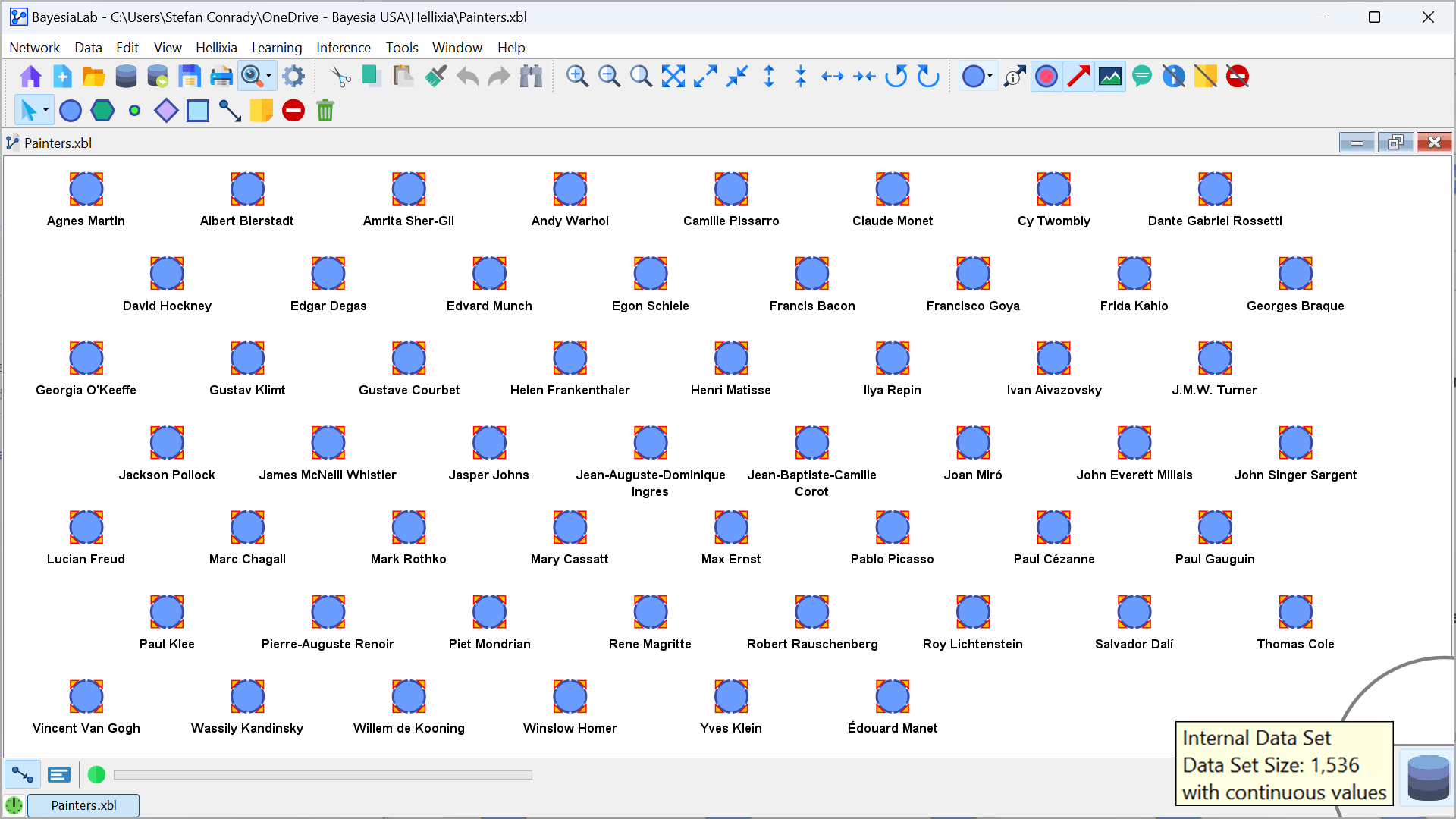1456x819 pixels.
Task: Click the green trash delete icon
Action: tap(325, 111)
